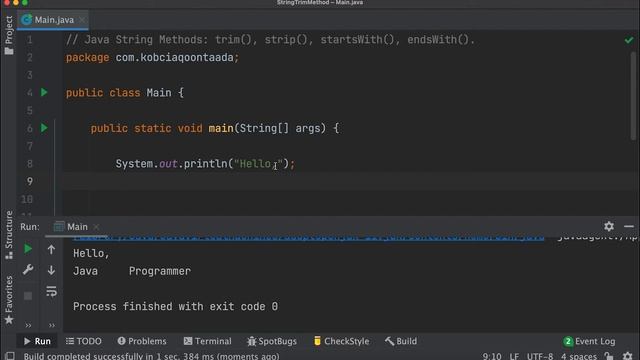The width and height of the screenshot is (640, 360).
Task: Expand more left run toolbar actions
Action: (28, 325)
